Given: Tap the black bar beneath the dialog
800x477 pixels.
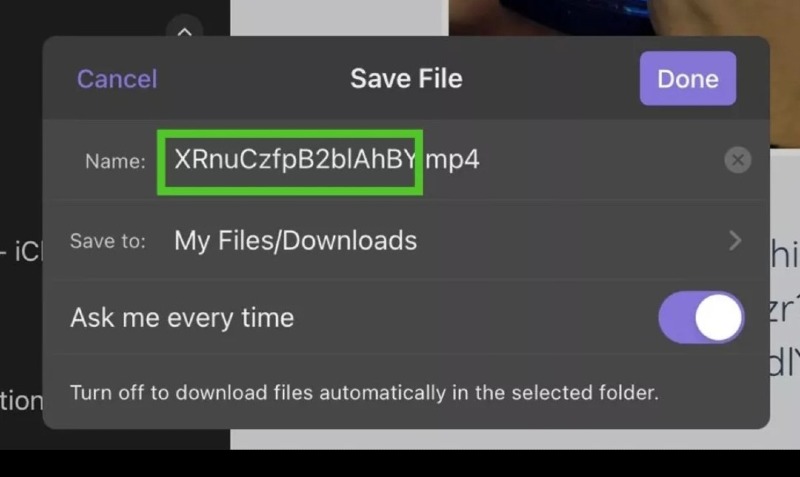Looking at the screenshot, I should [400, 463].
